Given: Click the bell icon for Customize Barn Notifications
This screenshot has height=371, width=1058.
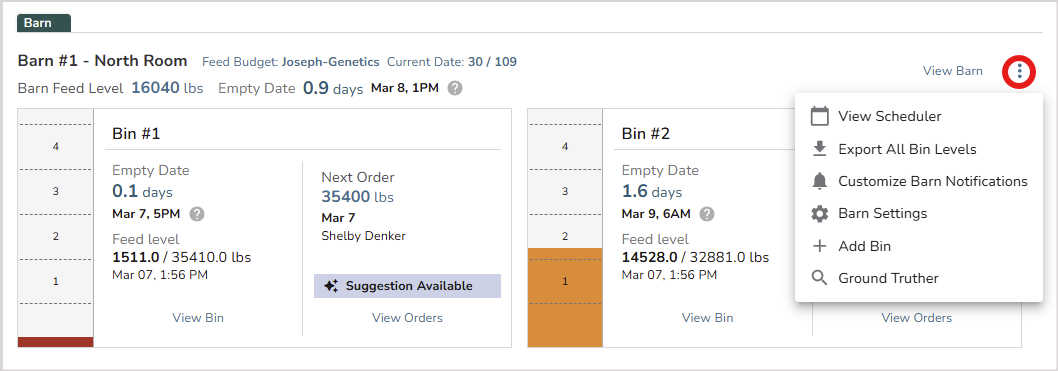Looking at the screenshot, I should coord(819,181).
